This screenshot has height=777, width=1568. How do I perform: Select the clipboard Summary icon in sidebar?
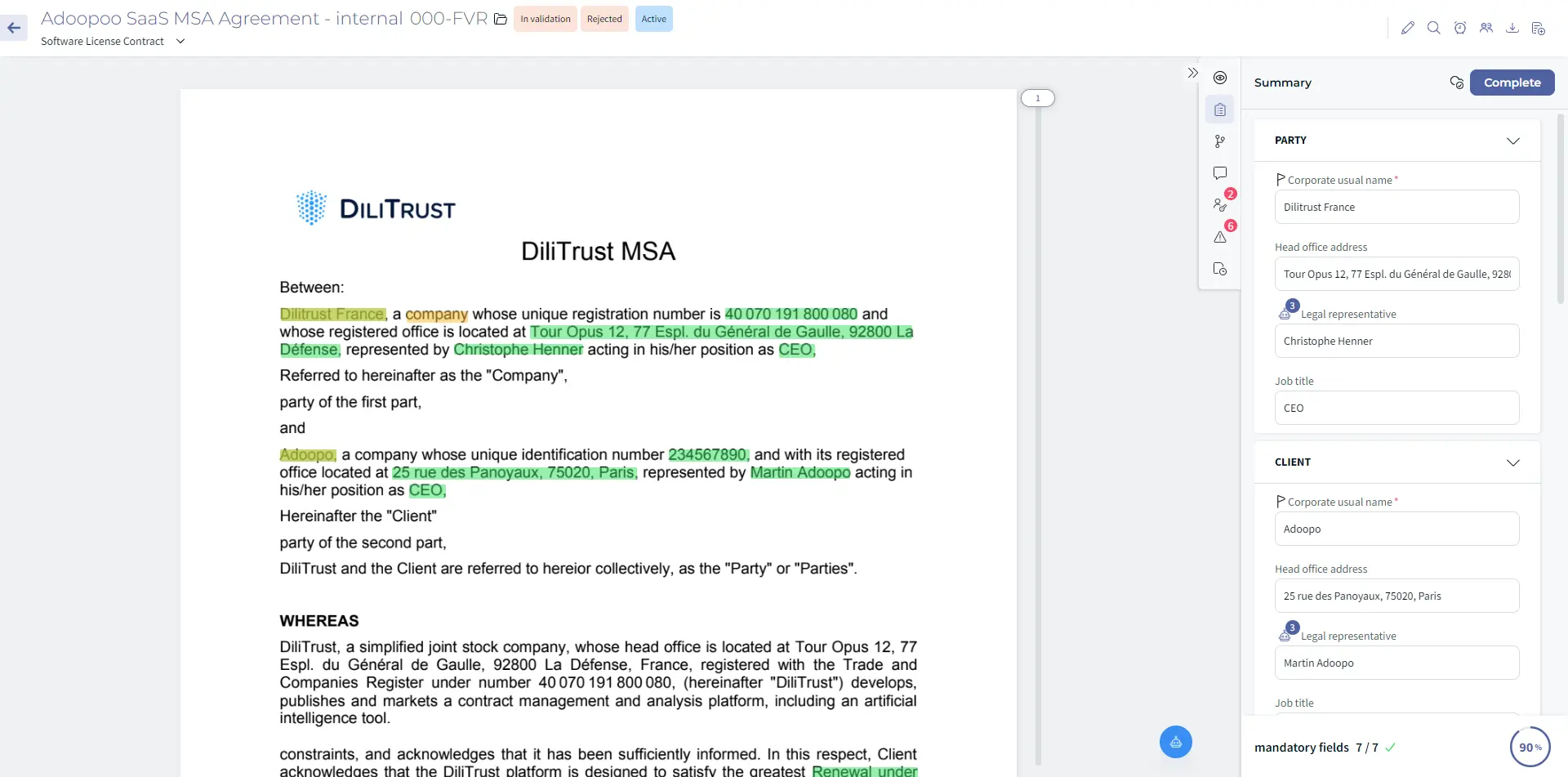point(1220,109)
